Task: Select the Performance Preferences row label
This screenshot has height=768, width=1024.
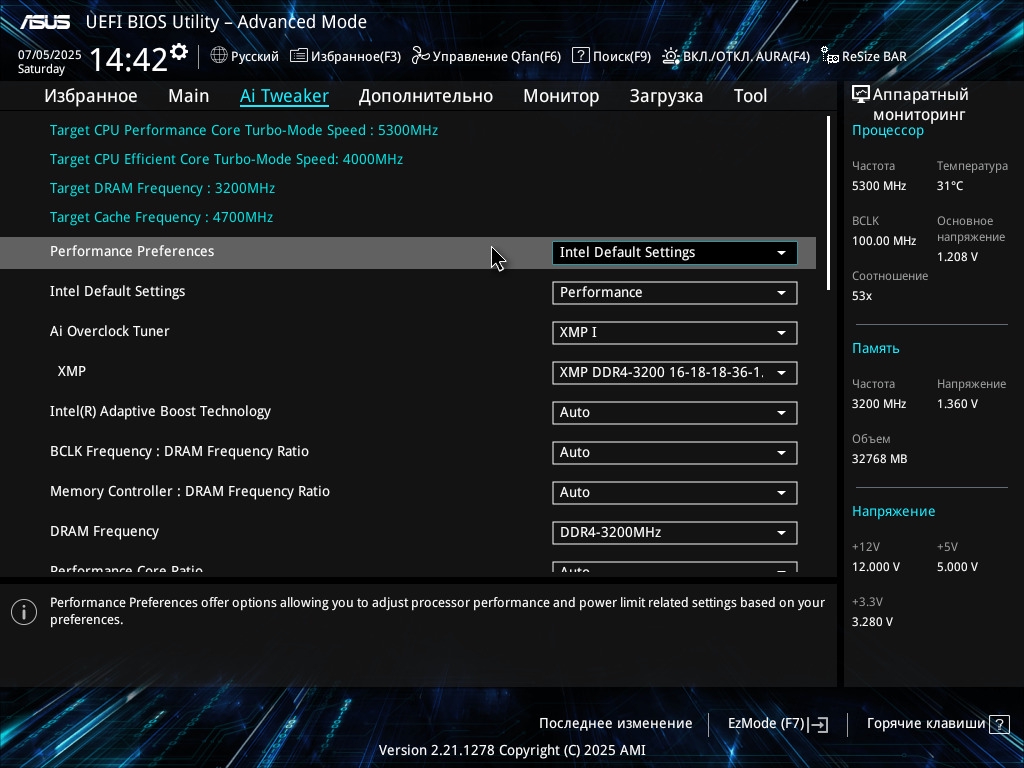Action: point(132,251)
